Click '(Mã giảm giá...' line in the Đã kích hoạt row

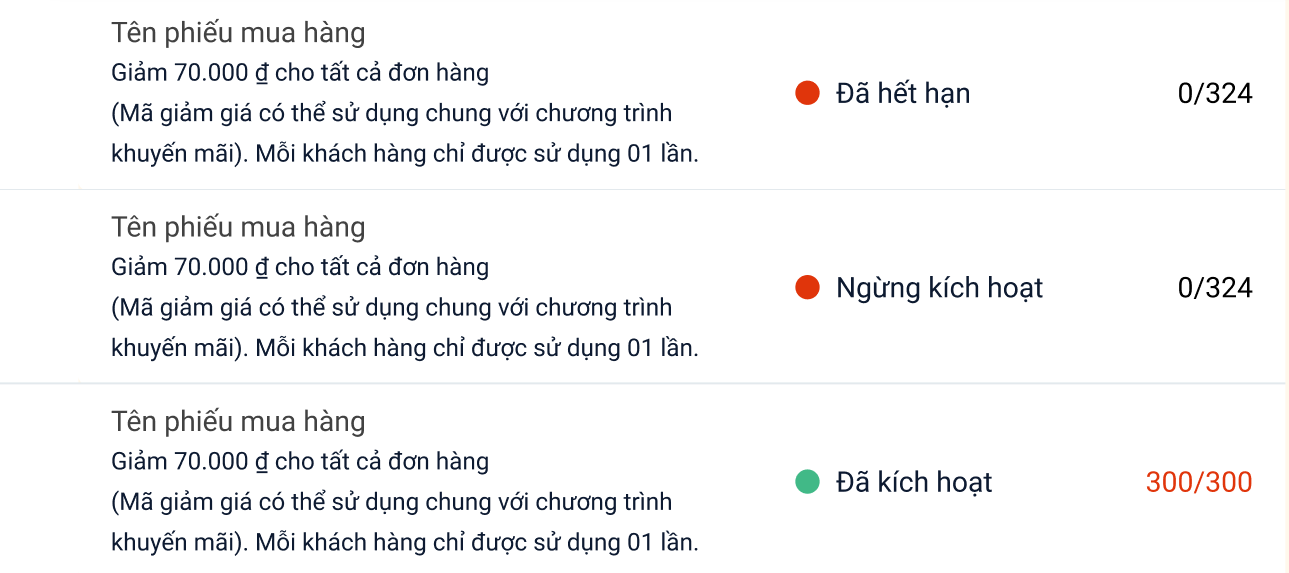point(391,502)
